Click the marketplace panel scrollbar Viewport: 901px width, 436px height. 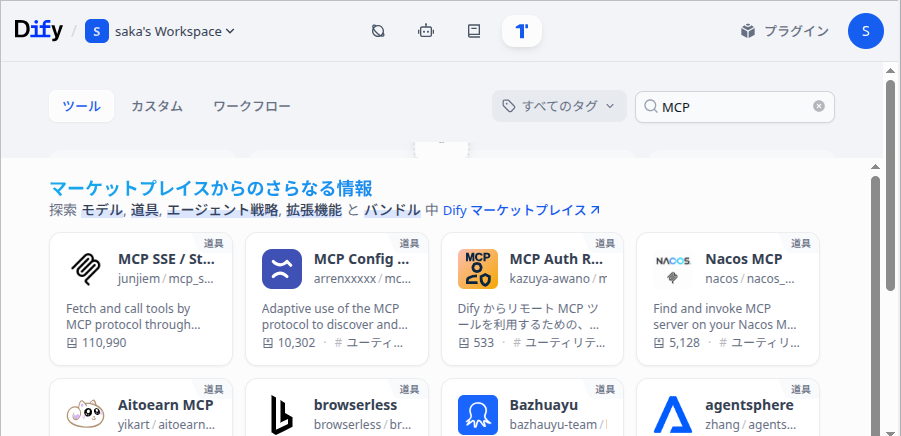[875, 304]
